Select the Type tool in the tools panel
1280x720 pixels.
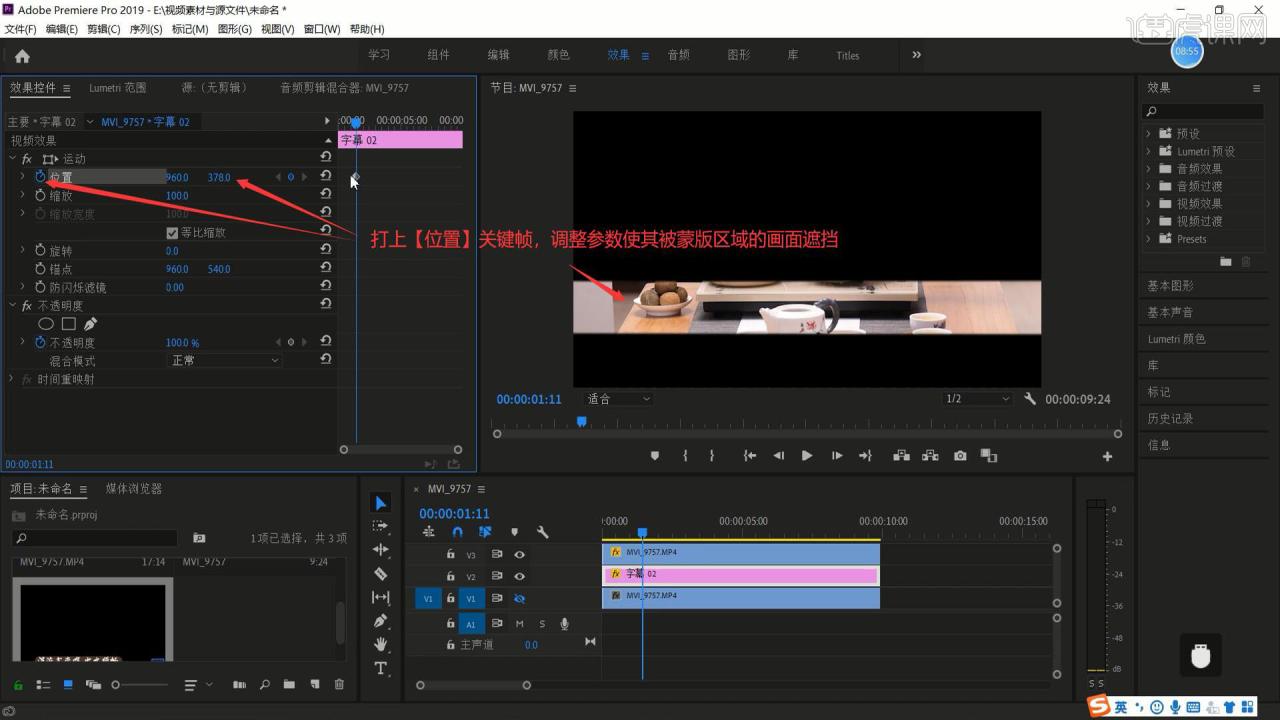point(380,668)
